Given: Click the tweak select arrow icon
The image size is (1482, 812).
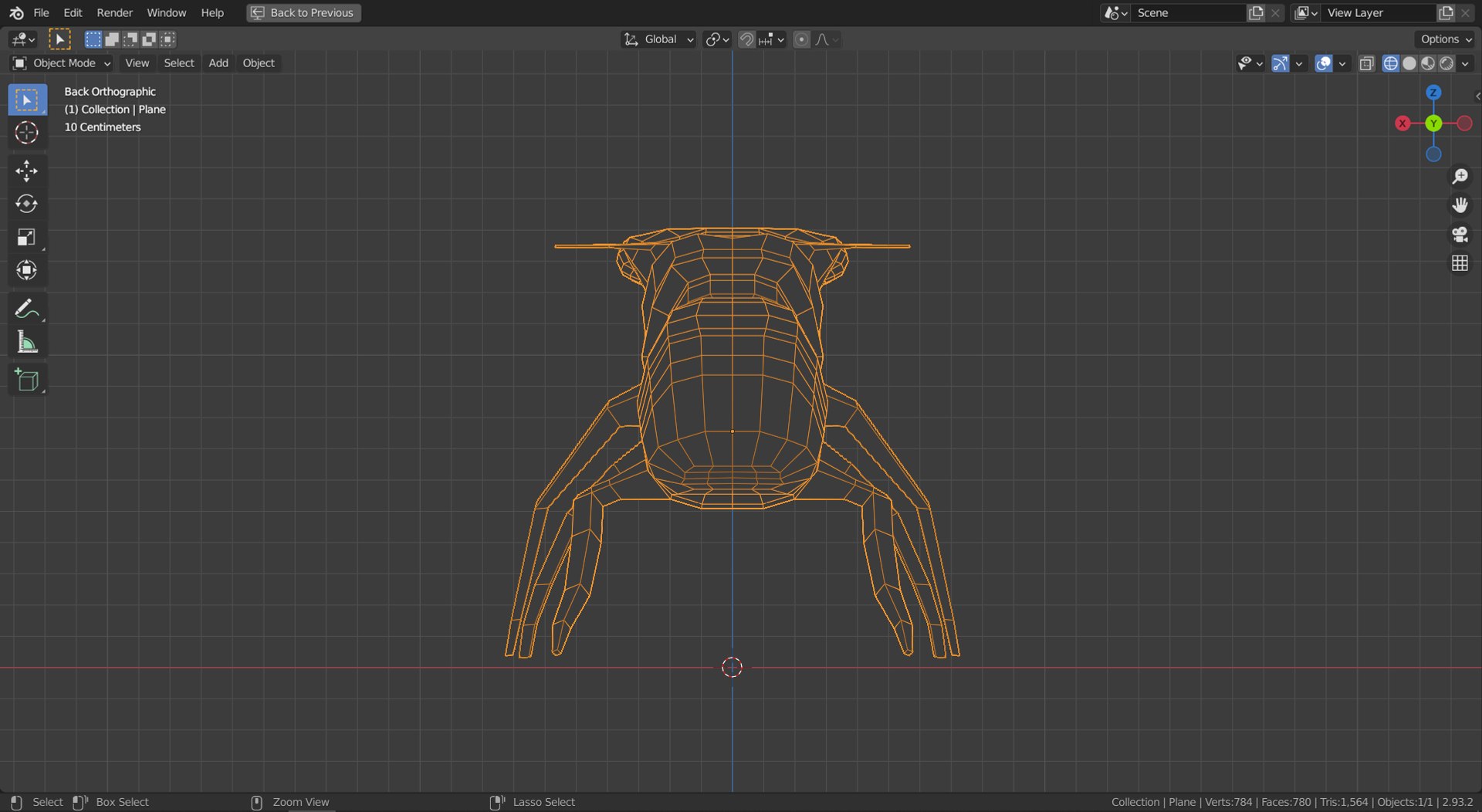Looking at the screenshot, I should coord(59,39).
